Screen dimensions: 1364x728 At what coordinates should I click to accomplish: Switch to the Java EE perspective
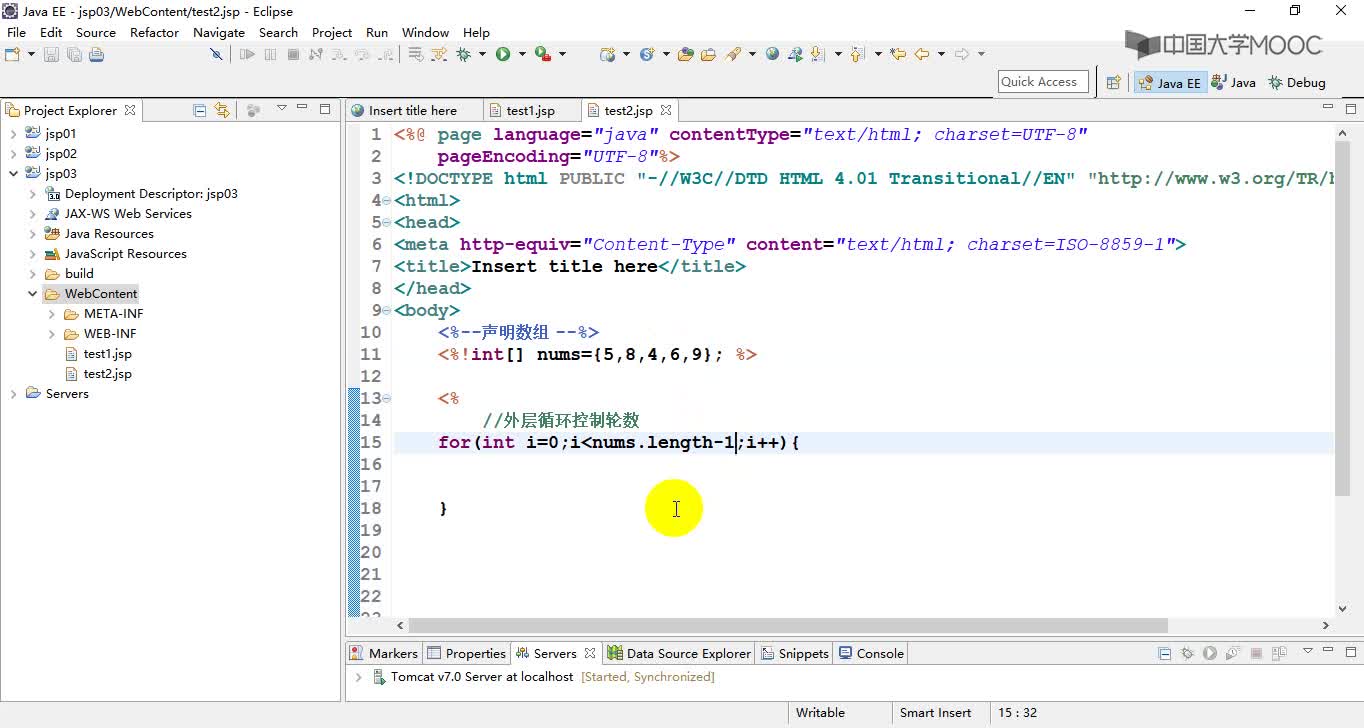(x=1169, y=83)
